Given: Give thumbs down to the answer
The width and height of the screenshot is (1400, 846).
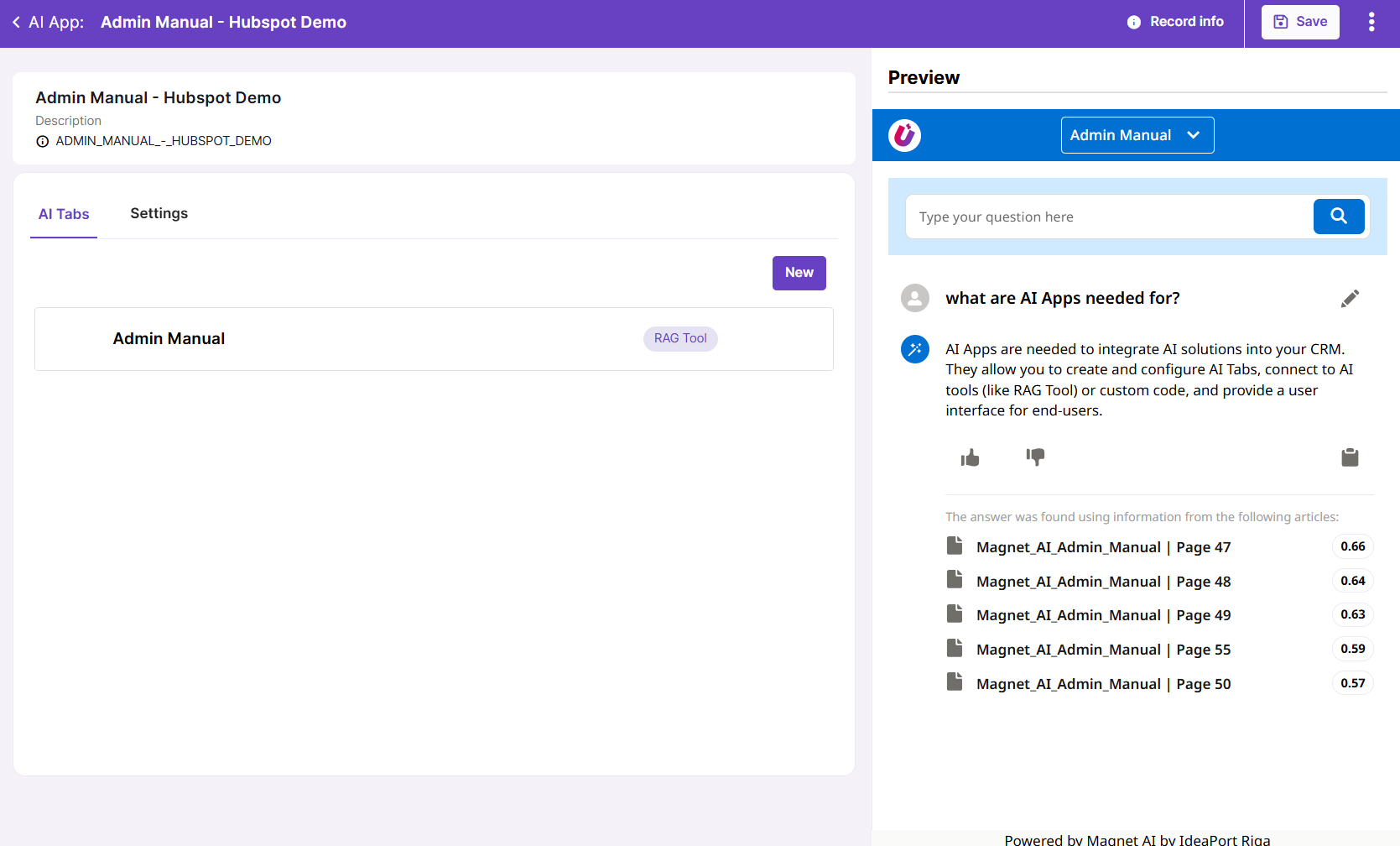Looking at the screenshot, I should pyautogui.click(x=1035, y=457).
